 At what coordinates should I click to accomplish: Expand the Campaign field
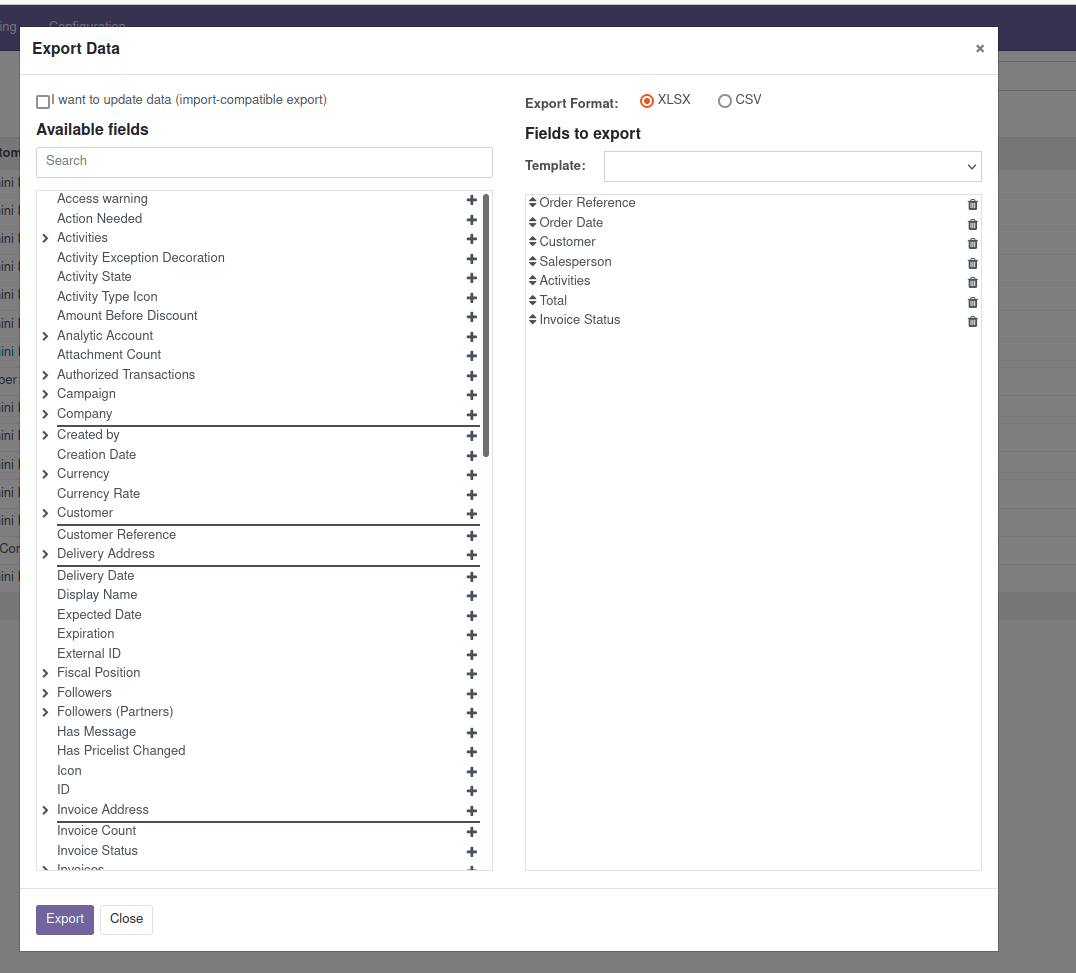click(45, 395)
